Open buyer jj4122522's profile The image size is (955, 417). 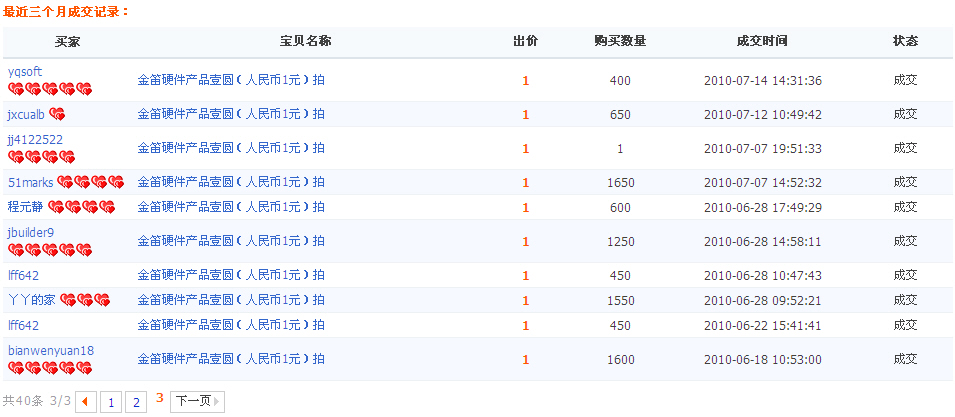pyautogui.click(x=35, y=140)
